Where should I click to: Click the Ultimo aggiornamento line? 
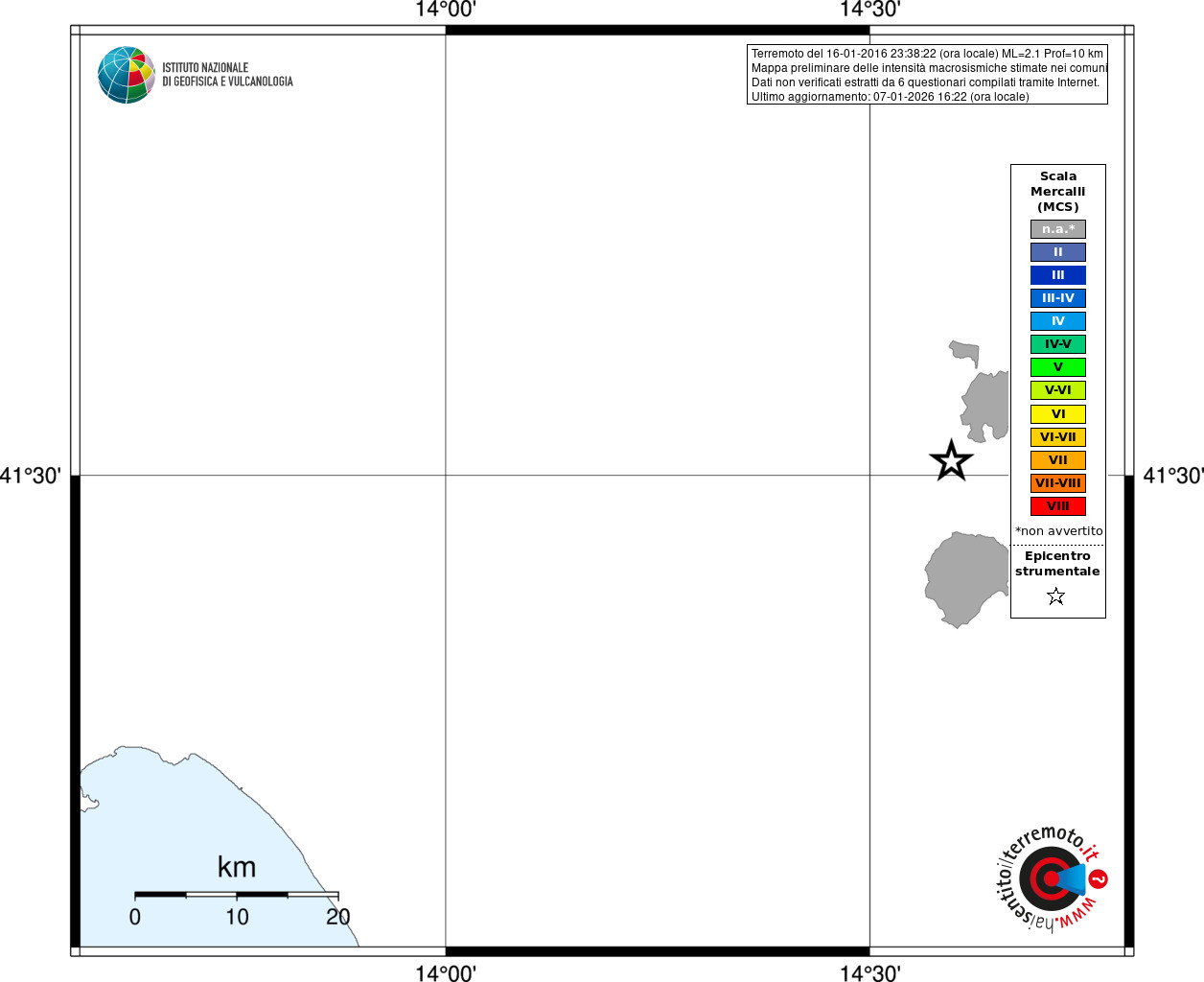point(890,97)
